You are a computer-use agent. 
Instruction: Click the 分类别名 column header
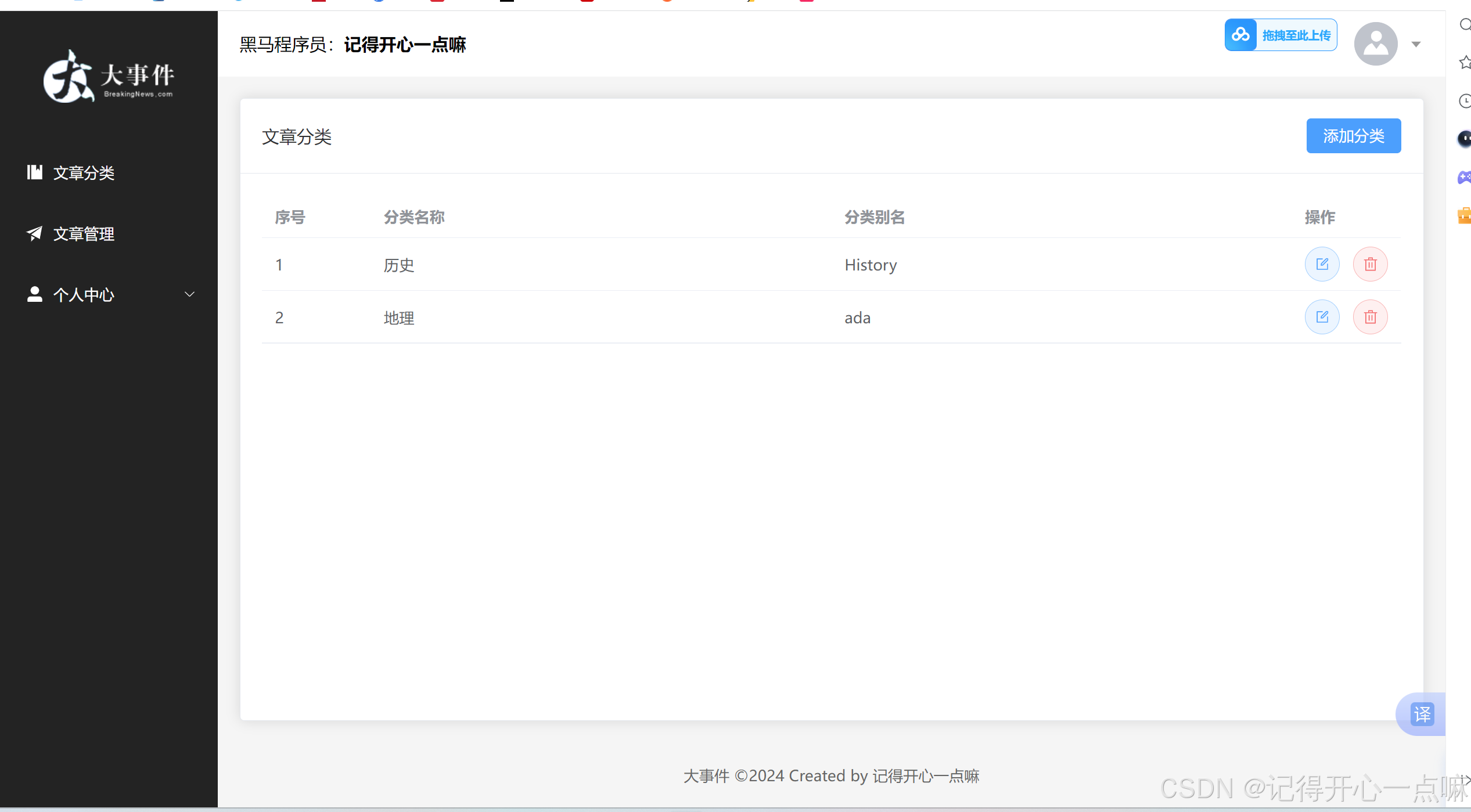click(x=875, y=217)
